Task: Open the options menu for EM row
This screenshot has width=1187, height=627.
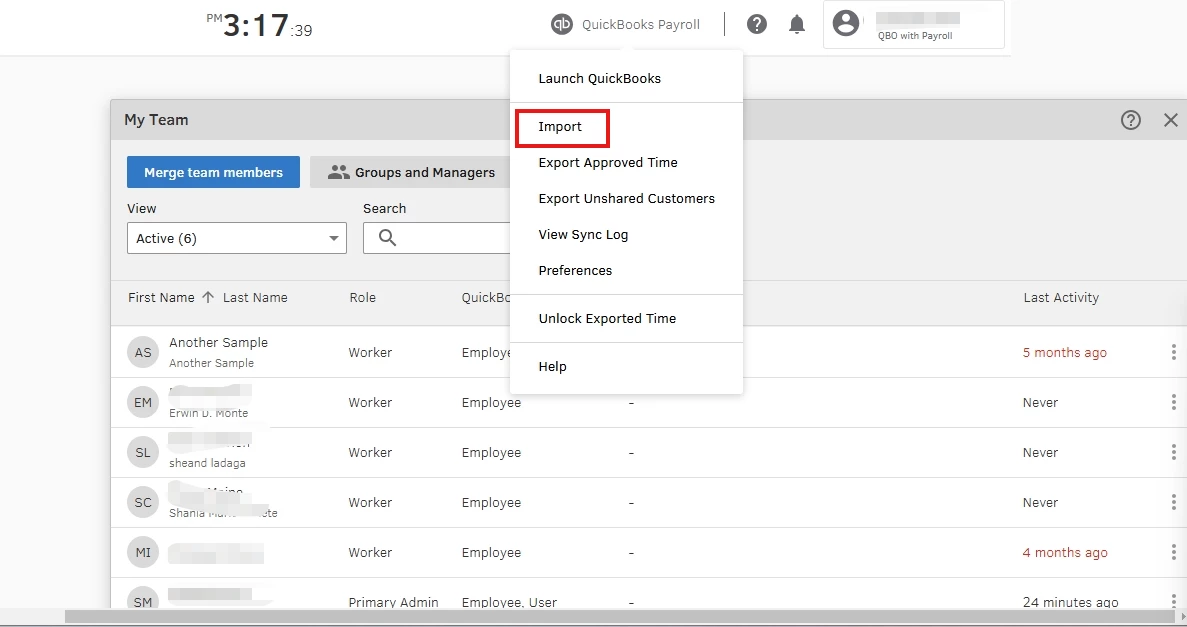Action: click(1173, 402)
